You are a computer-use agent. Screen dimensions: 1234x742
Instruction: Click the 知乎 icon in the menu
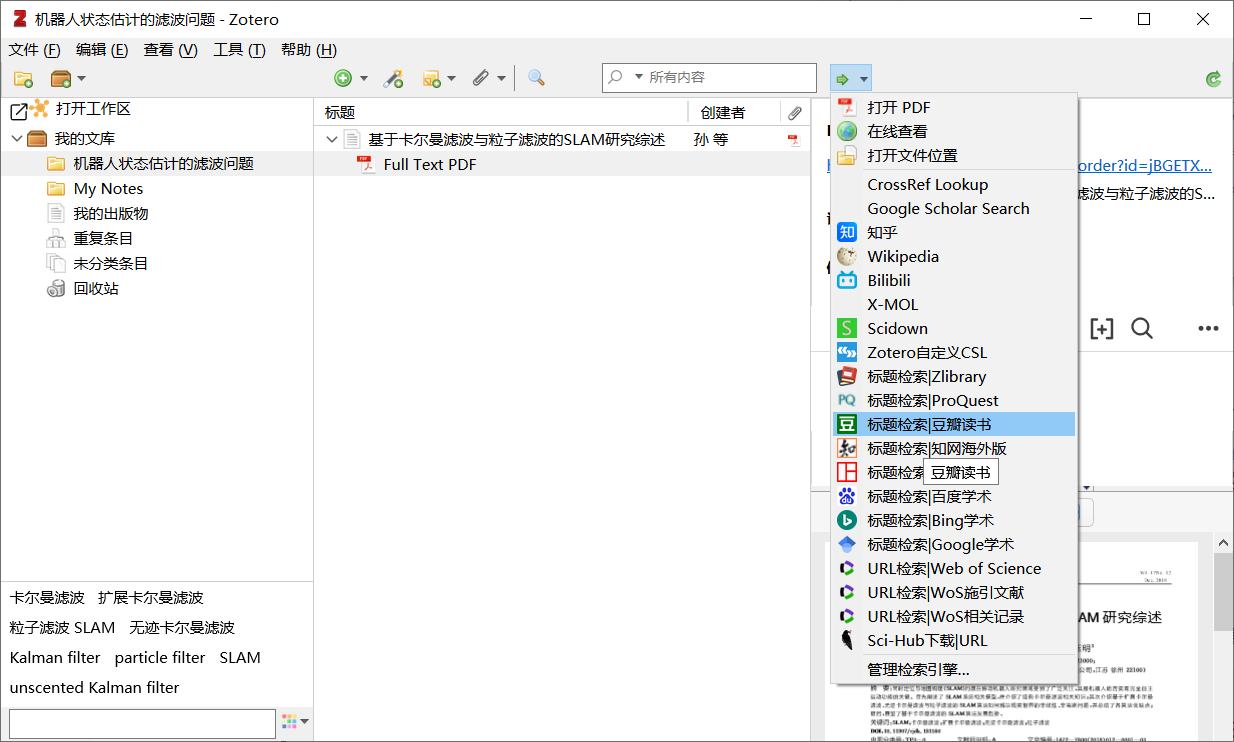pos(847,232)
